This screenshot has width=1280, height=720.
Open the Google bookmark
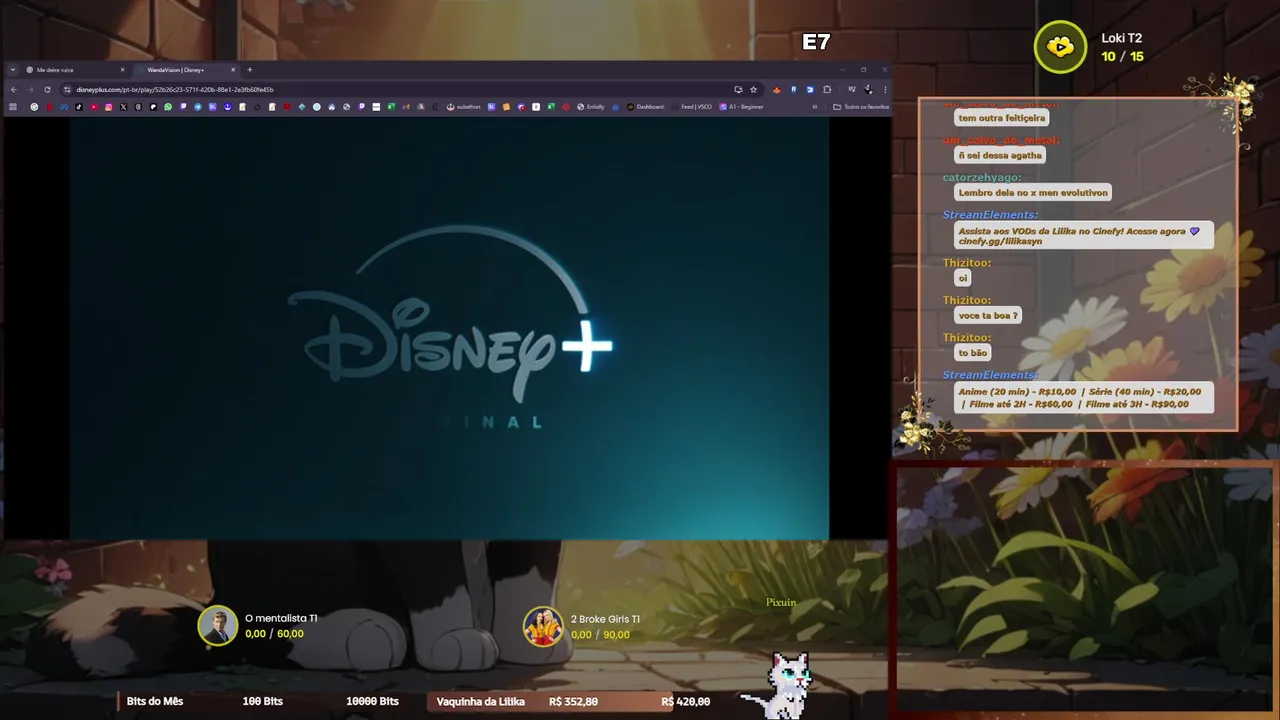(34, 106)
